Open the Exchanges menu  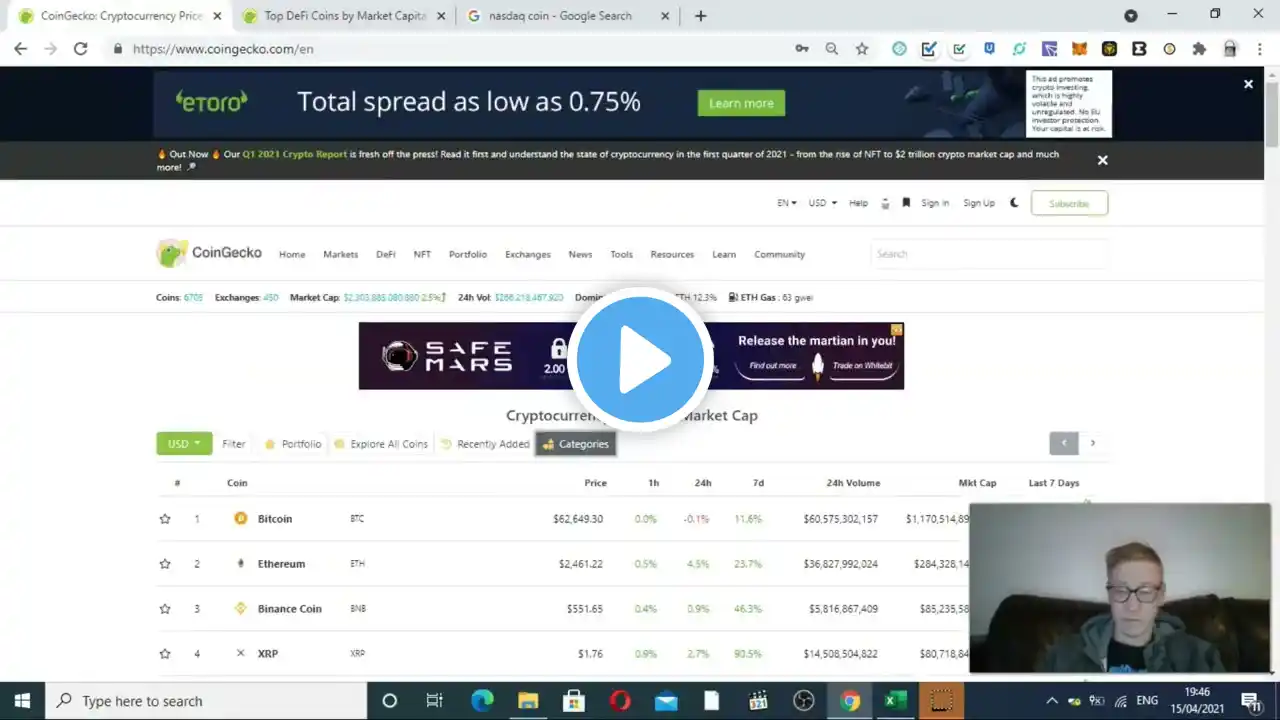pos(528,255)
